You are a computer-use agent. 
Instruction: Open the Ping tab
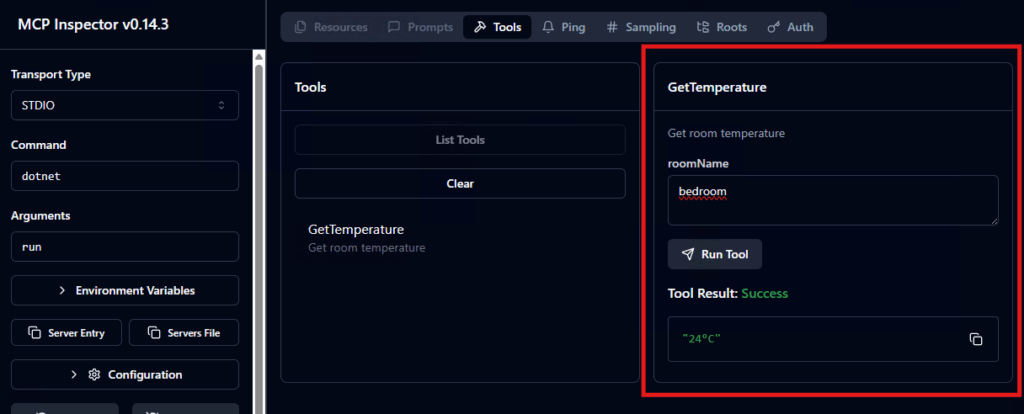564,27
